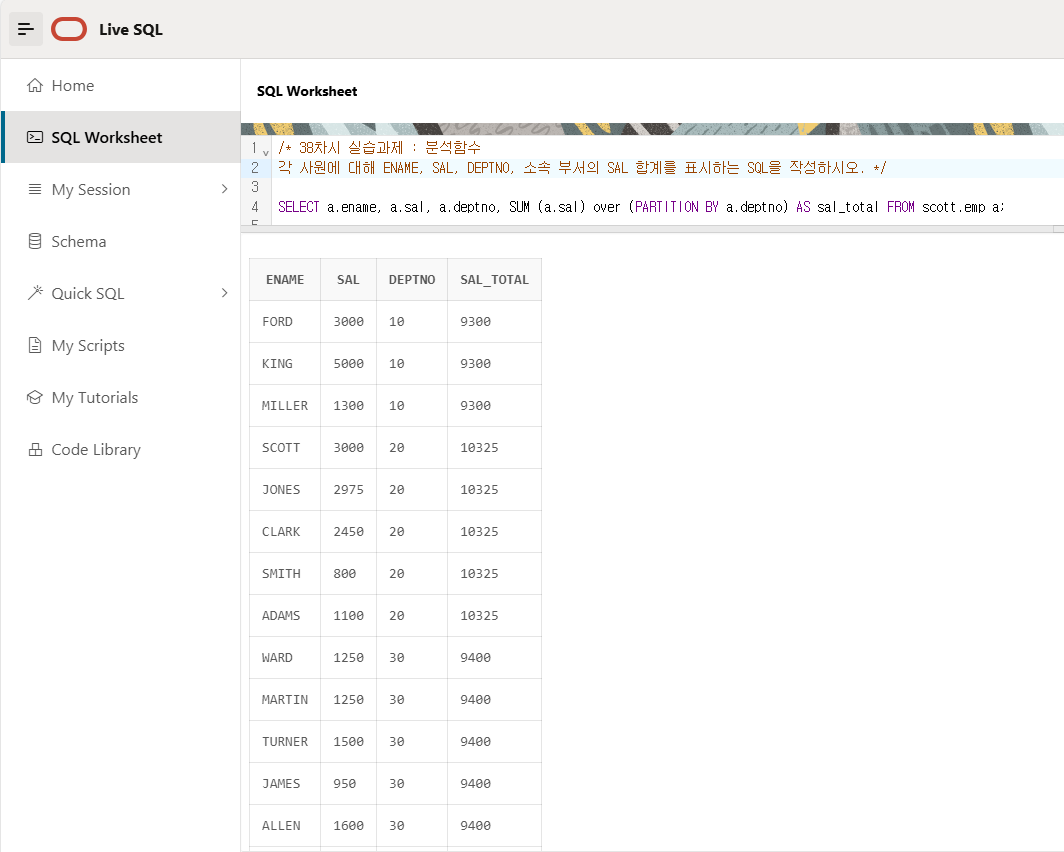
Task: Fold the comment block at line 1
Action: pyautogui.click(x=266, y=150)
